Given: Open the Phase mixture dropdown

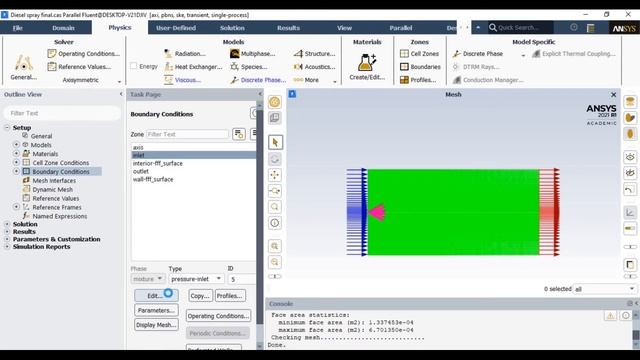Looking at the screenshot, I should [148, 279].
